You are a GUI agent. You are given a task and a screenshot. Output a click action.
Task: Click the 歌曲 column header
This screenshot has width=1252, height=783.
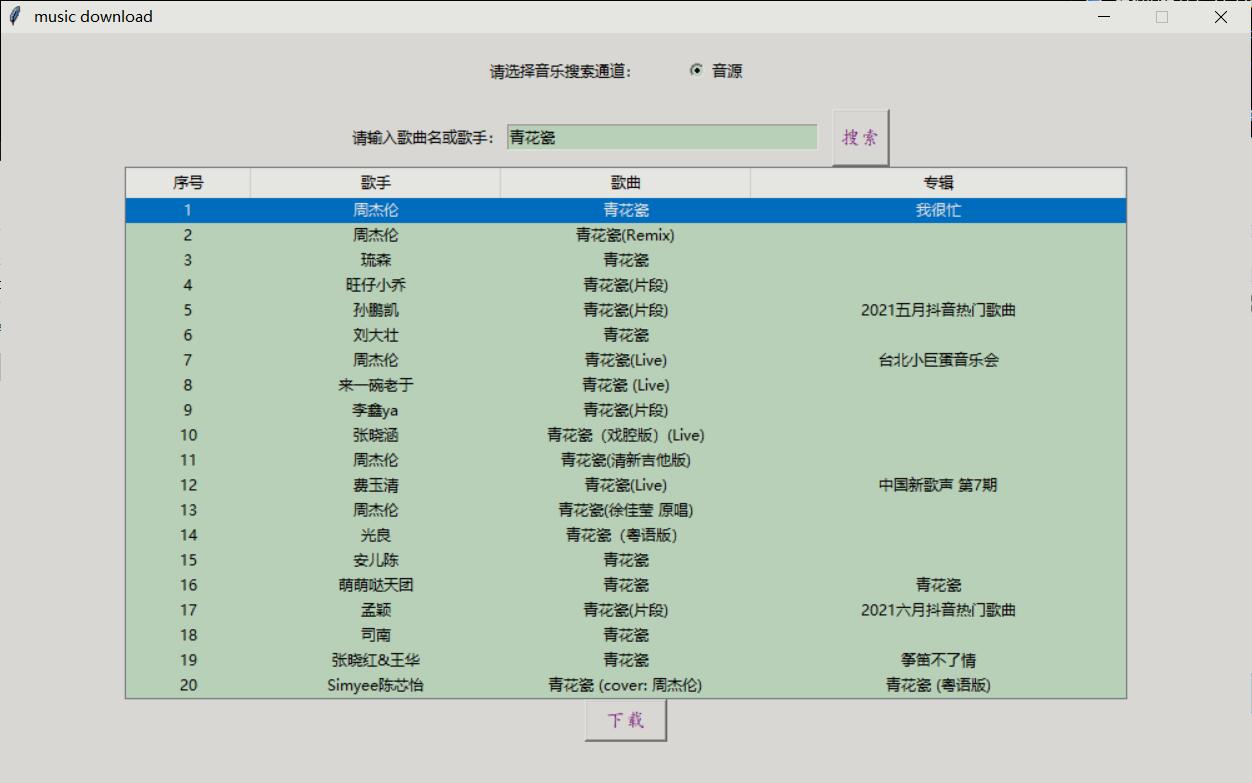625,183
